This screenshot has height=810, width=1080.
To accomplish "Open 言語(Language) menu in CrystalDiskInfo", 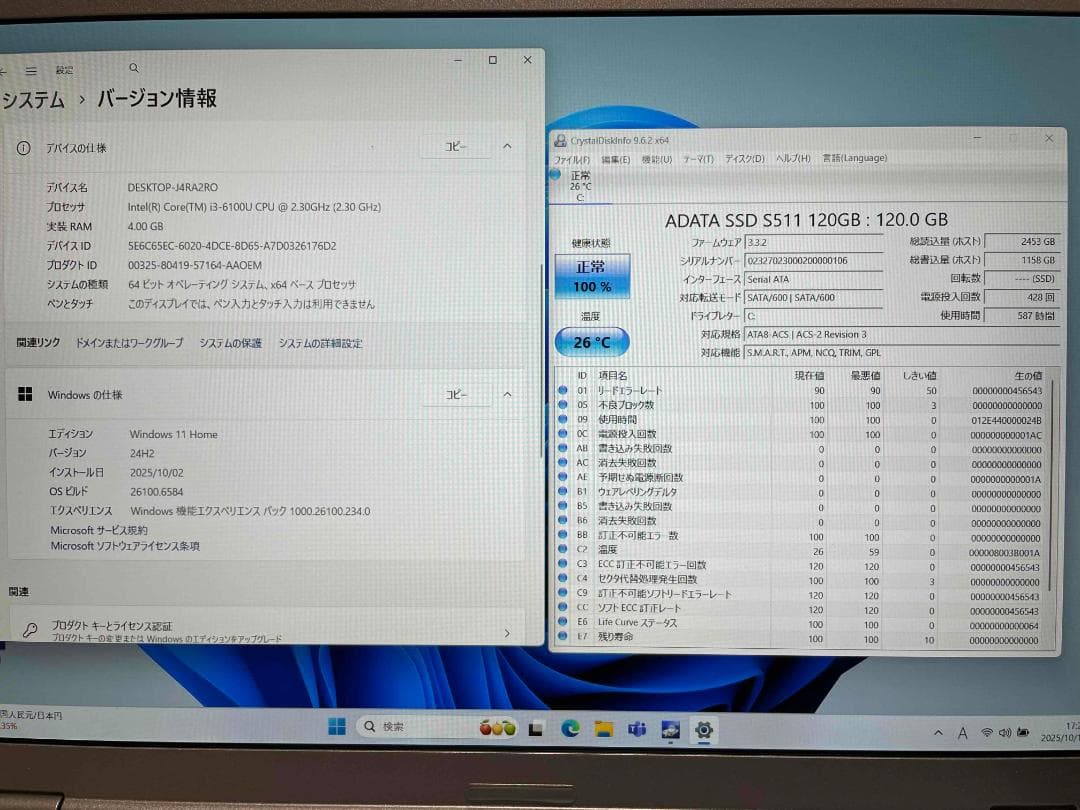I will coord(854,158).
